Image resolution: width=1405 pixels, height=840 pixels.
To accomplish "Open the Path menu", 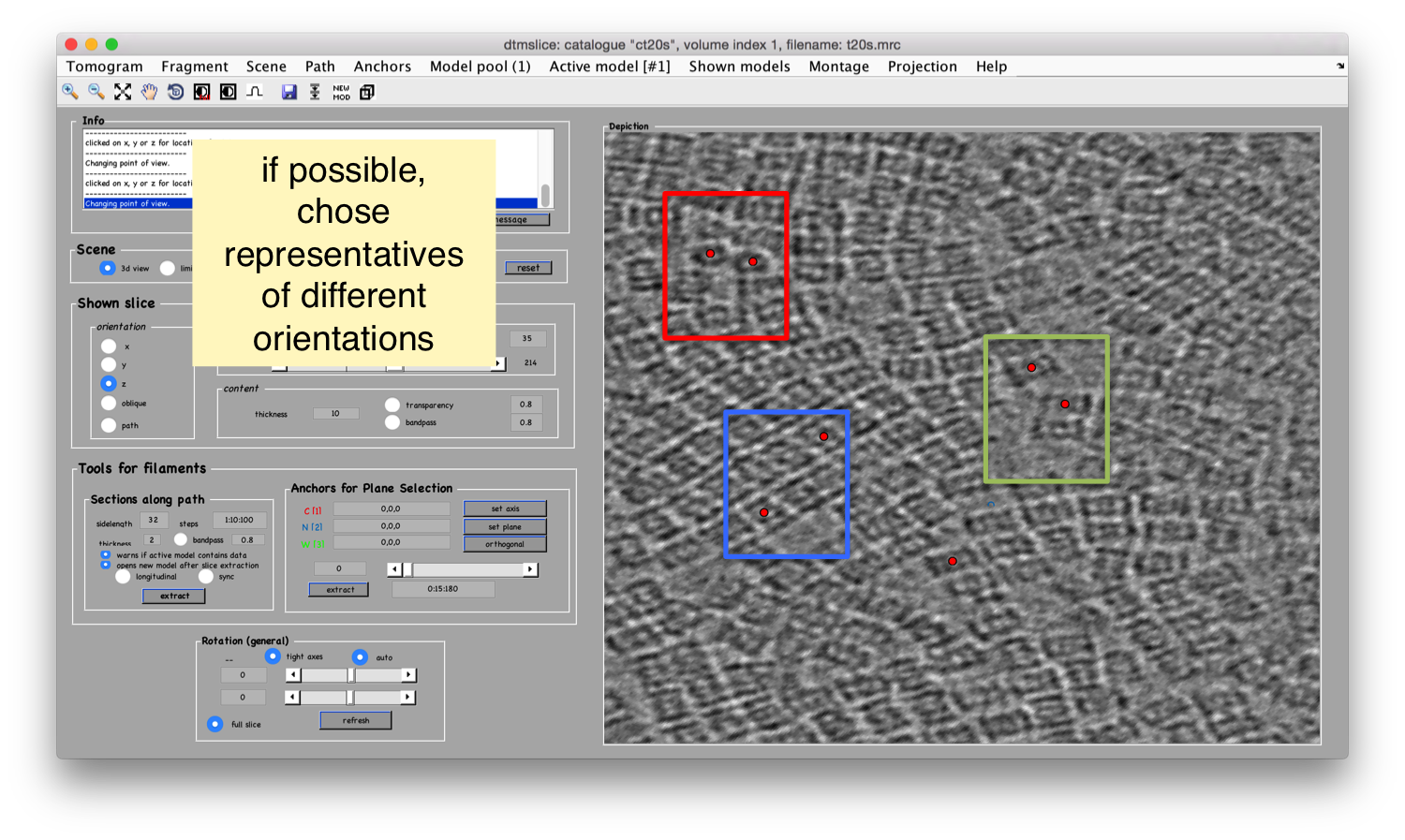I will pos(319,66).
